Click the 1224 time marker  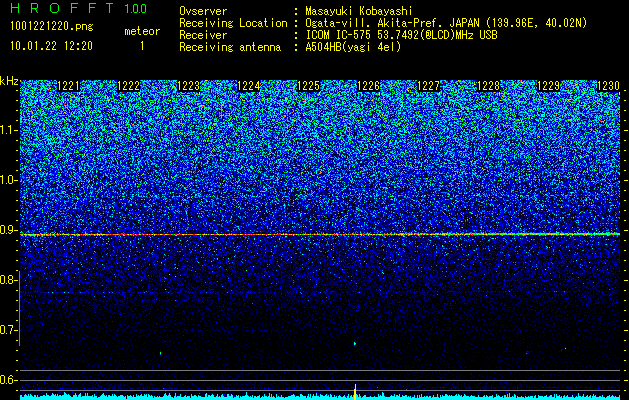pyautogui.click(x=249, y=86)
